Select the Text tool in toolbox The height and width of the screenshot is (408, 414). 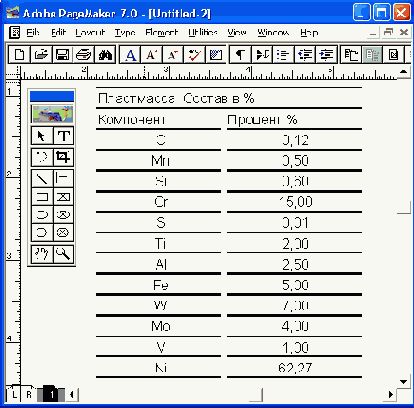[63, 136]
